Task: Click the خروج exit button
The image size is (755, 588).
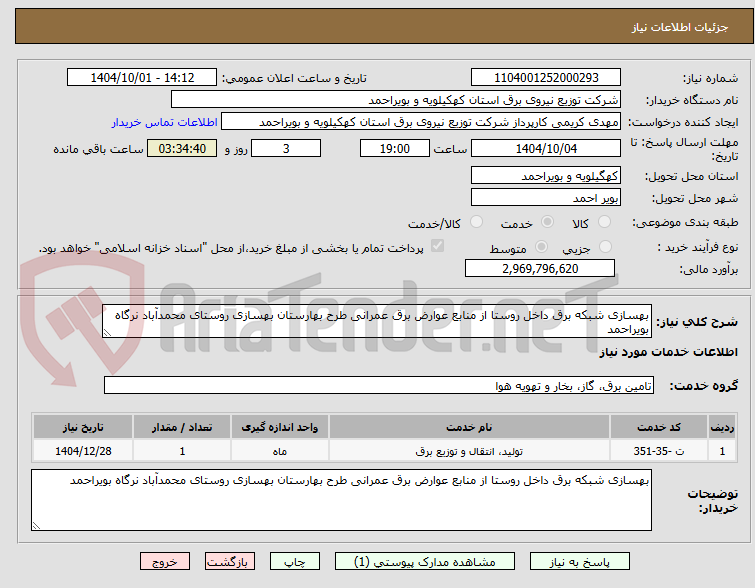Action: [x=165, y=562]
